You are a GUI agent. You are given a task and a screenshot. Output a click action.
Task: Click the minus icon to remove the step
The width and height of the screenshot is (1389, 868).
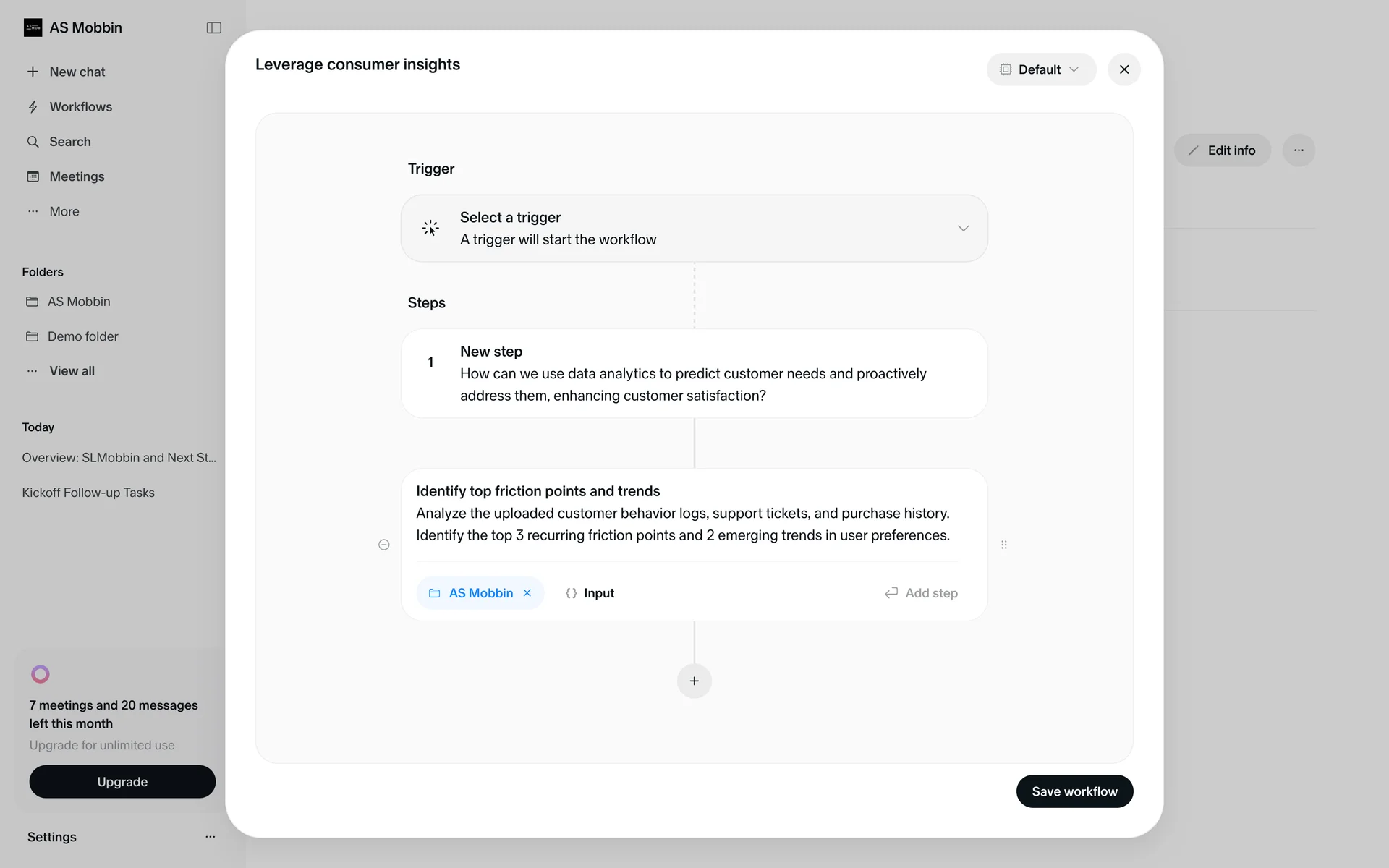[x=384, y=545]
